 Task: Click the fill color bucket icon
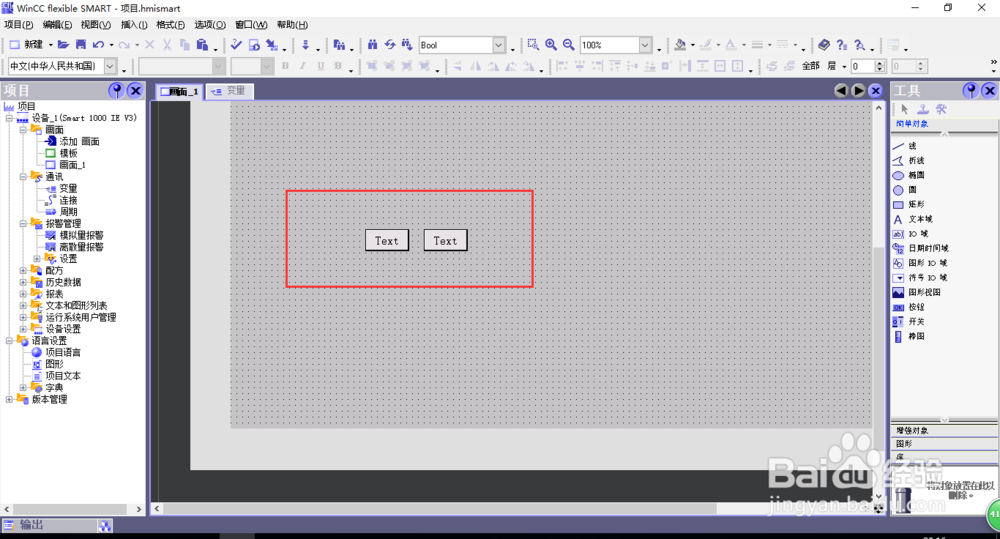pos(680,45)
